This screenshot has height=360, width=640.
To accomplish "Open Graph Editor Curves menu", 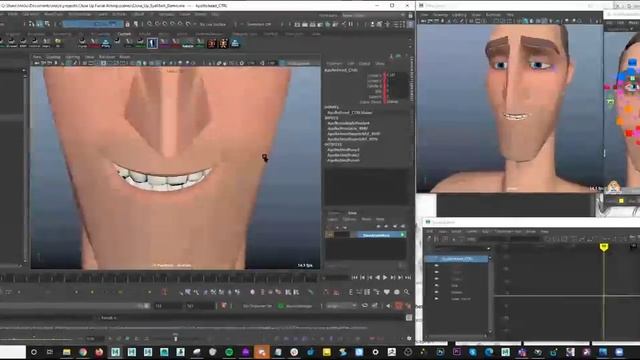I will coord(472,231).
